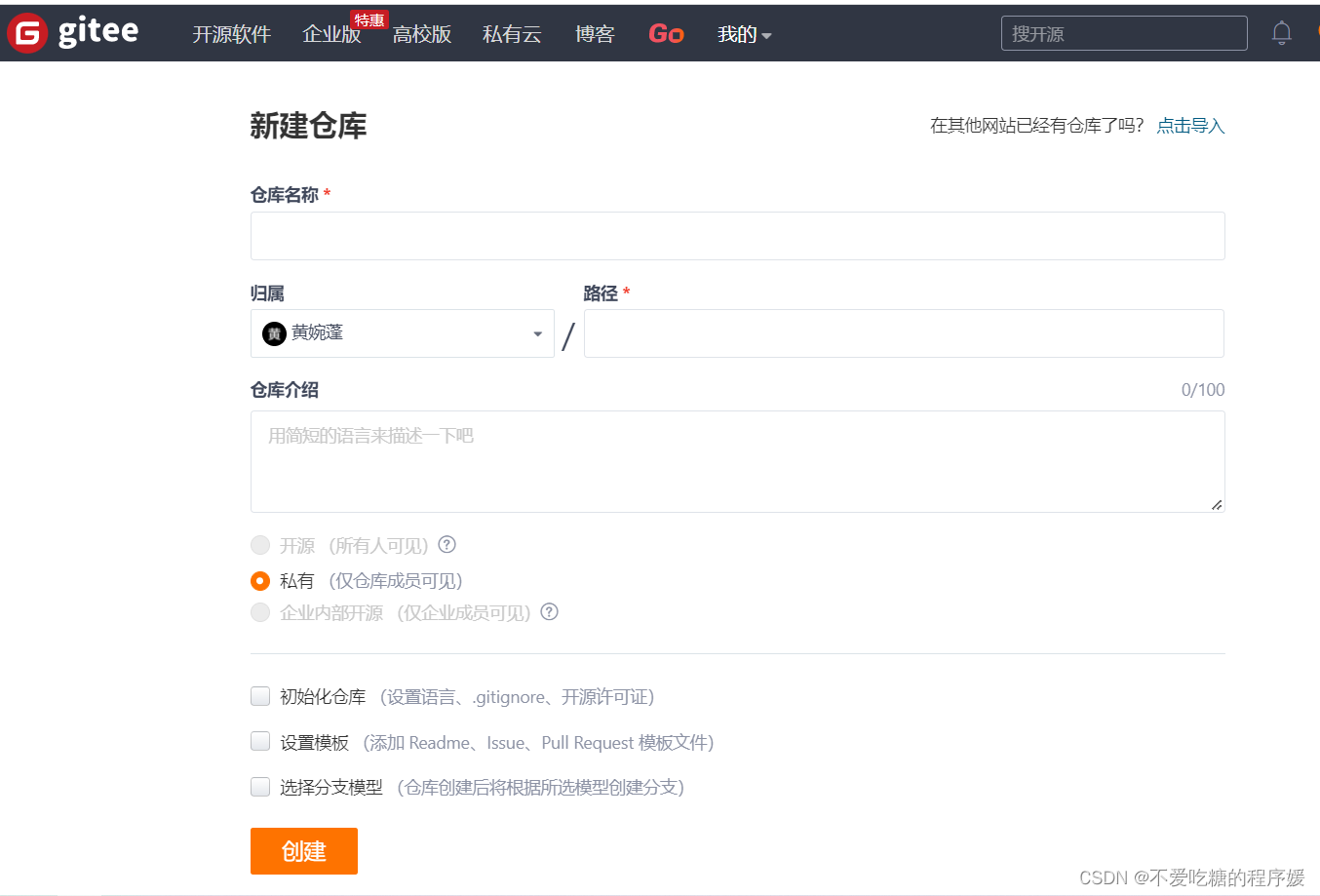Click the 在其他网站已经有仓库了吗? text

tap(1037, 126)
